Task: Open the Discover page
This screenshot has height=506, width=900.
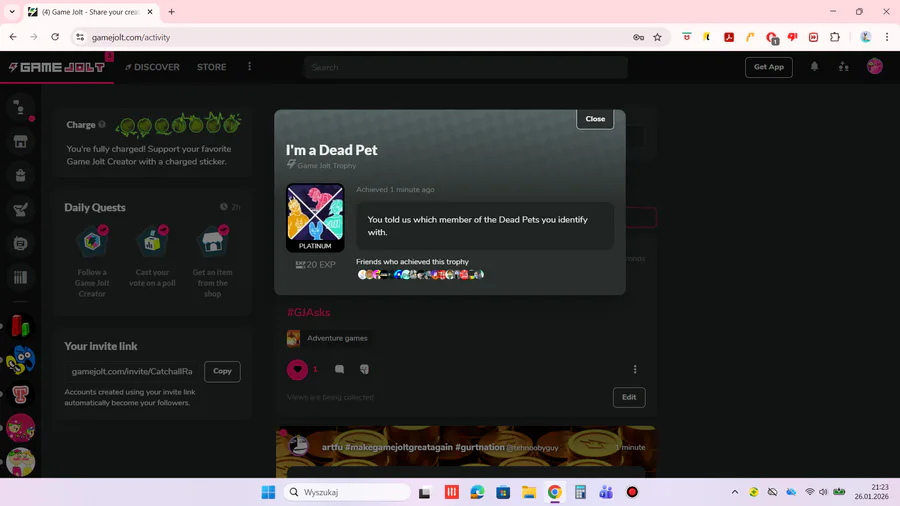Action: coord(152,67)
